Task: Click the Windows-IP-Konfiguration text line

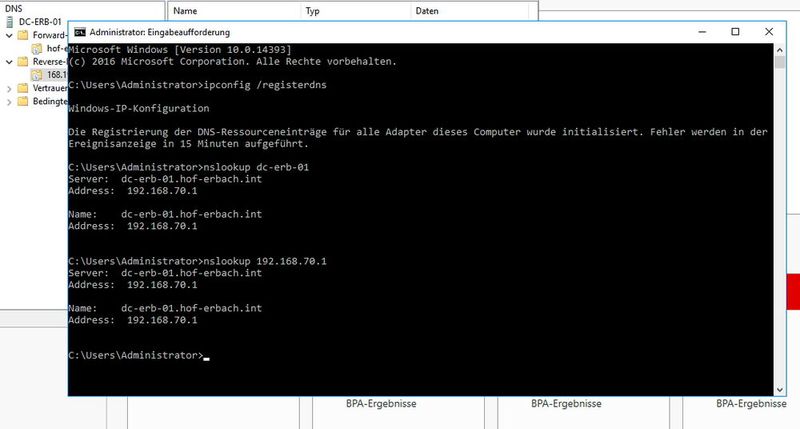Action: (x=139, y=109)
